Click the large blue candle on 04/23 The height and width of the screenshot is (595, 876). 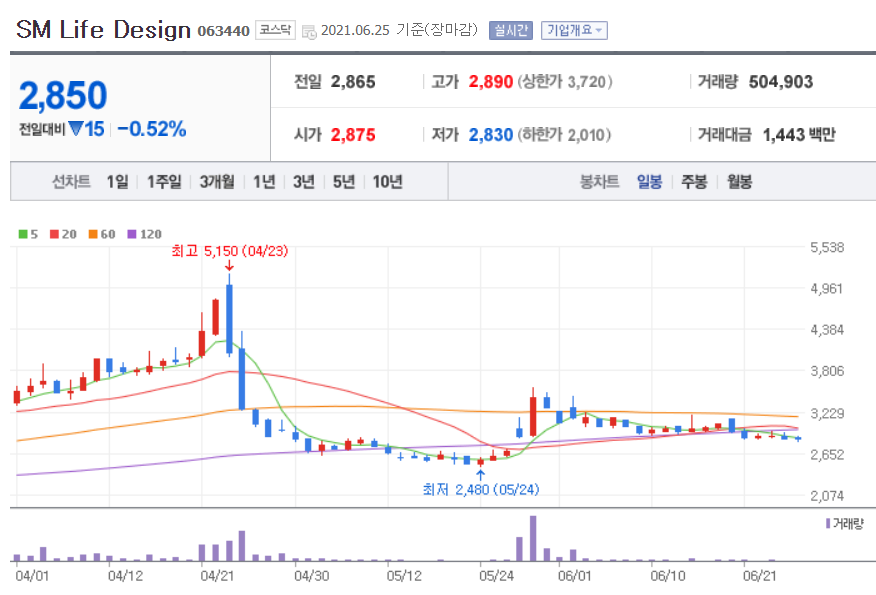click(x=229, y=318)
